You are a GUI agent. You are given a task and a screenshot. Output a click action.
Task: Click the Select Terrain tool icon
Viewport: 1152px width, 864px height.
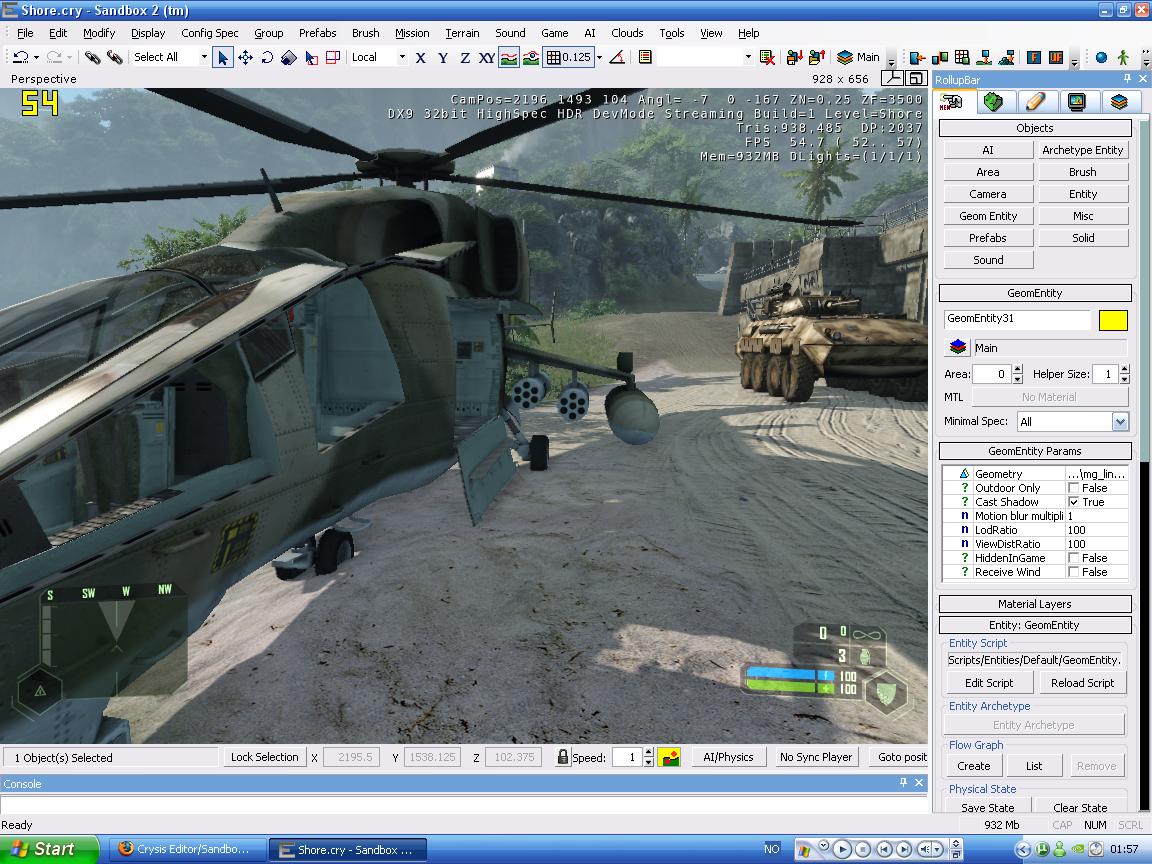click(x=312, y=57)
